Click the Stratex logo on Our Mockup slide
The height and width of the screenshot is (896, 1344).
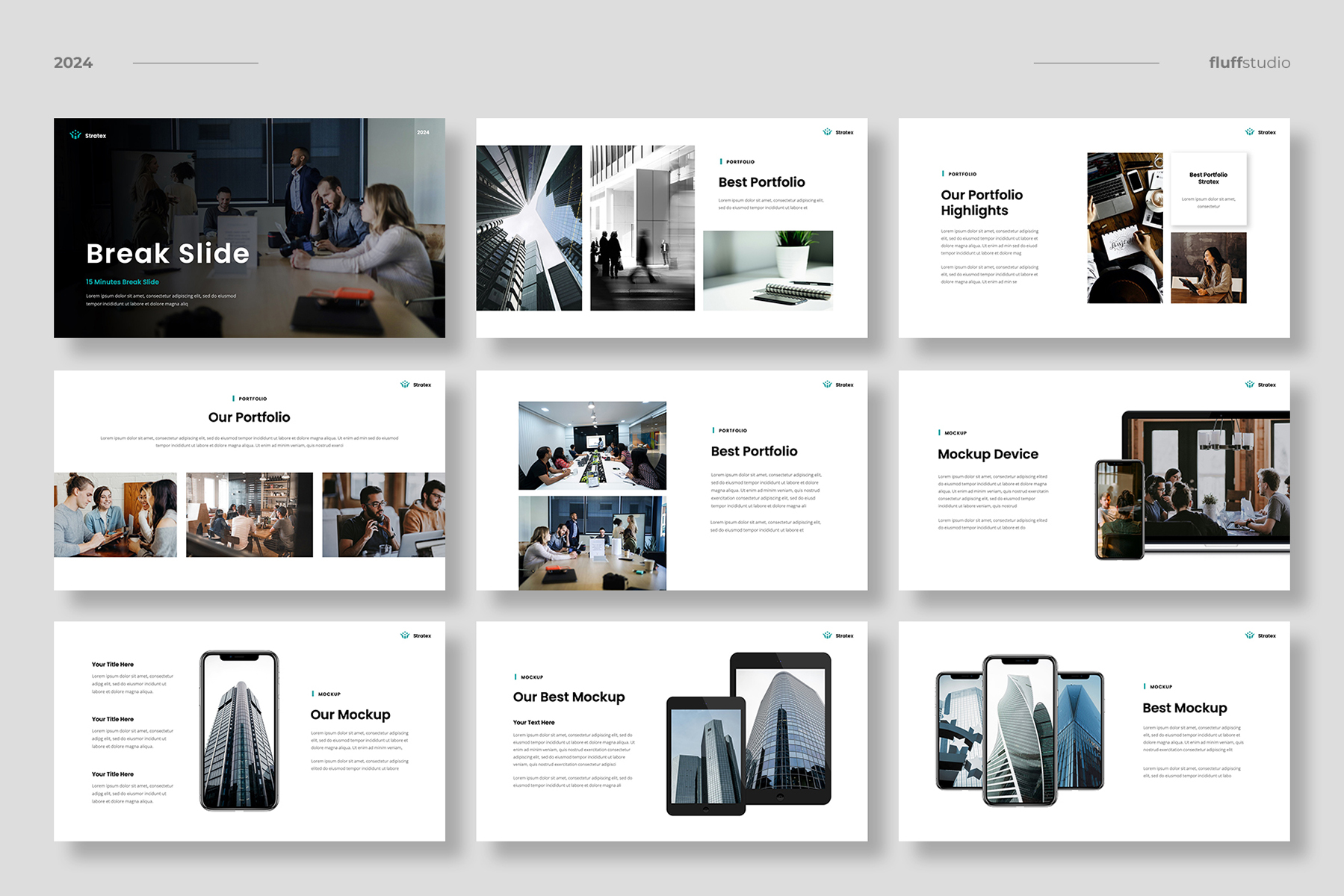[415, 635]
